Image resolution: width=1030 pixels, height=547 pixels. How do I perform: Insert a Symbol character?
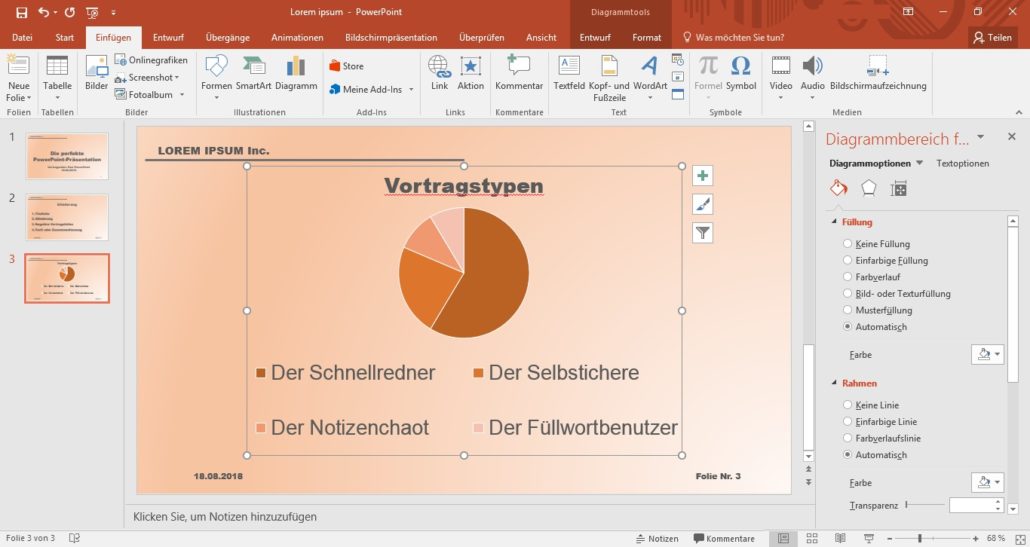coord(741,74)
